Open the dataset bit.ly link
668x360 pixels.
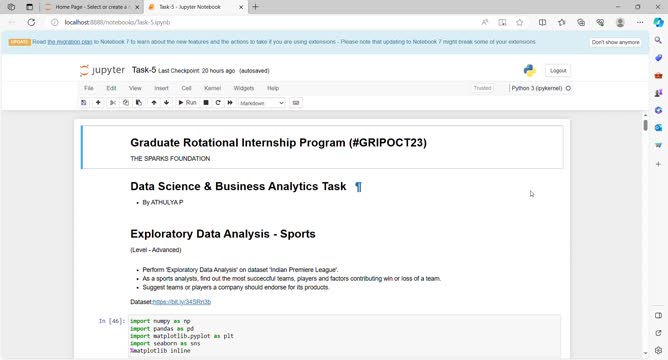(x=181, y=302)
